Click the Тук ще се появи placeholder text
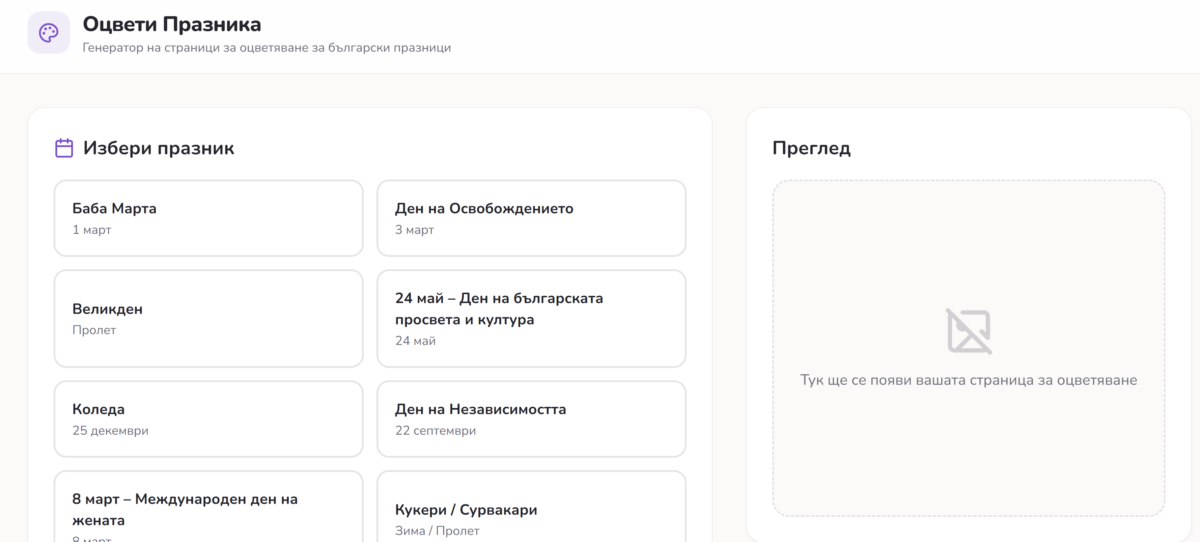 pyautogui.click(x=968, y=380)
